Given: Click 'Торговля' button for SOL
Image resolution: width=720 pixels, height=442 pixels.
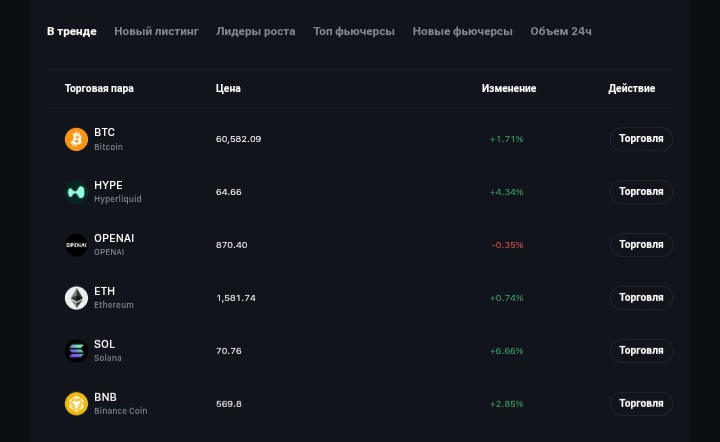Looking at the screenshot, I should tap(641, 351).
